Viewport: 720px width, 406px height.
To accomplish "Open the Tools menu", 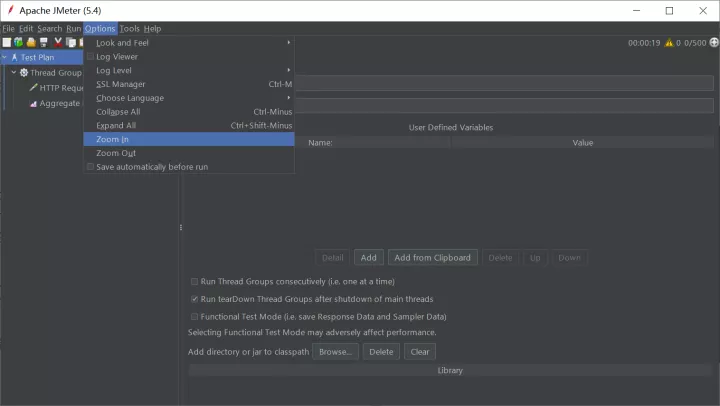I will pos(129,28).
